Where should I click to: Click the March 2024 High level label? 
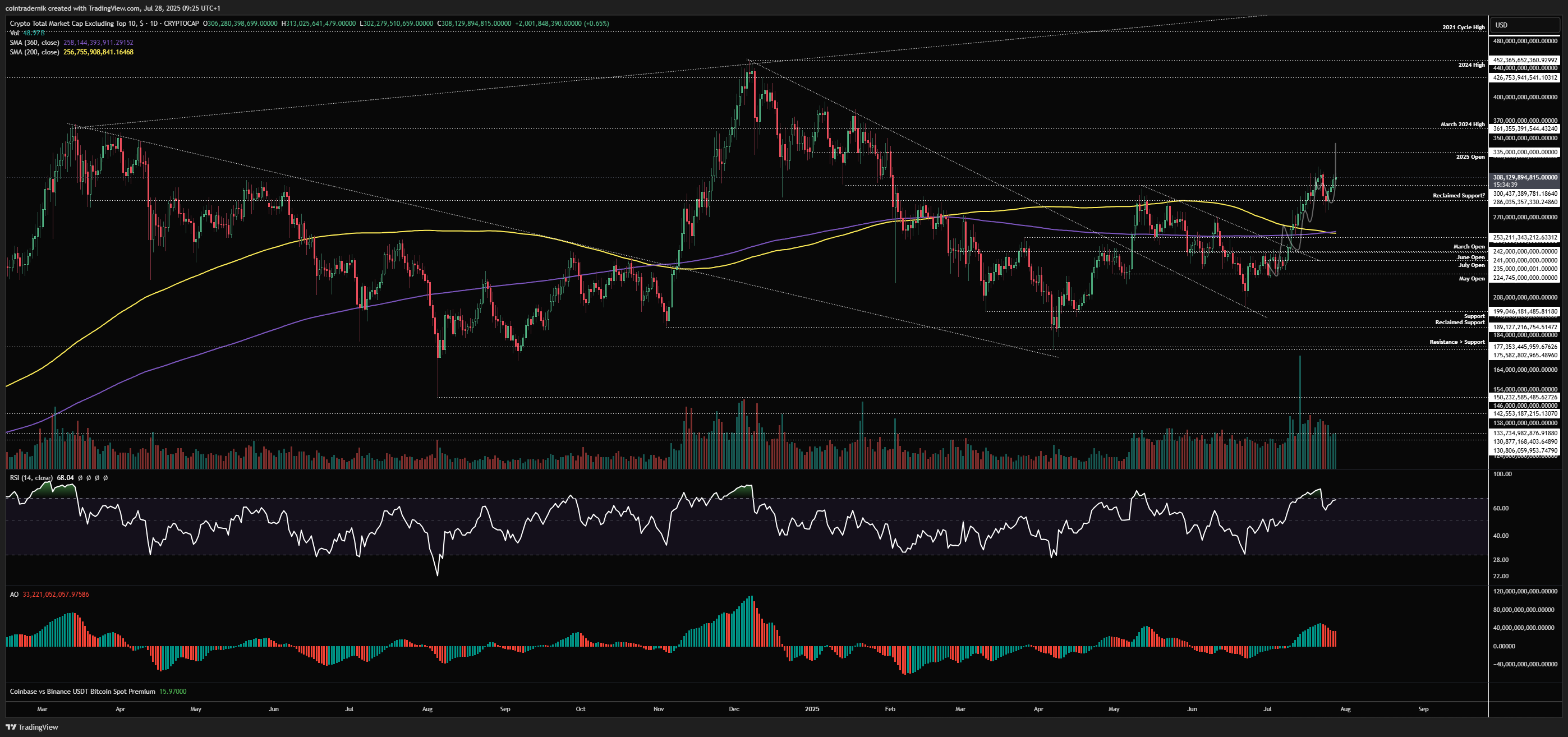[x=1462, y=125]
